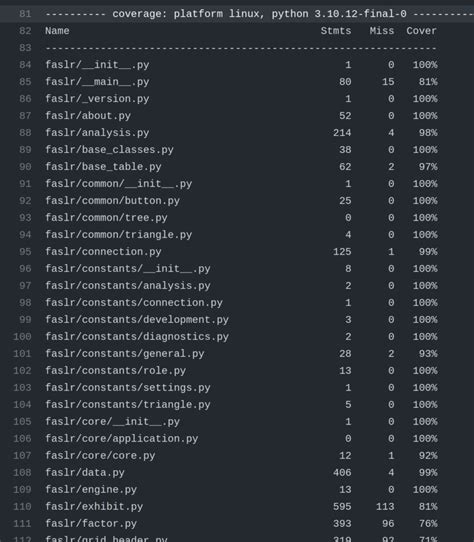Viewport: 474px width, 542px height.
Task: Click the faslr/common/button.py row
Action: point(241,201)
